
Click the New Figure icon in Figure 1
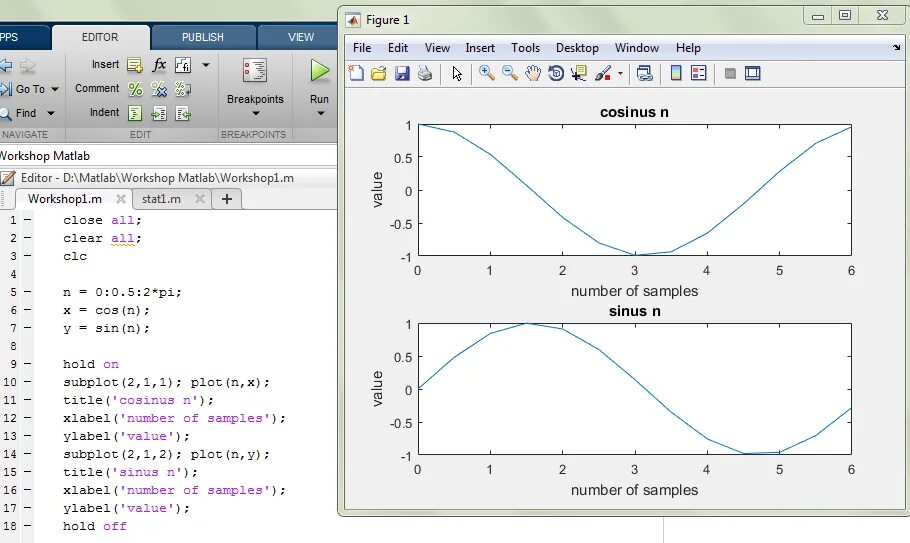[356, 73]
